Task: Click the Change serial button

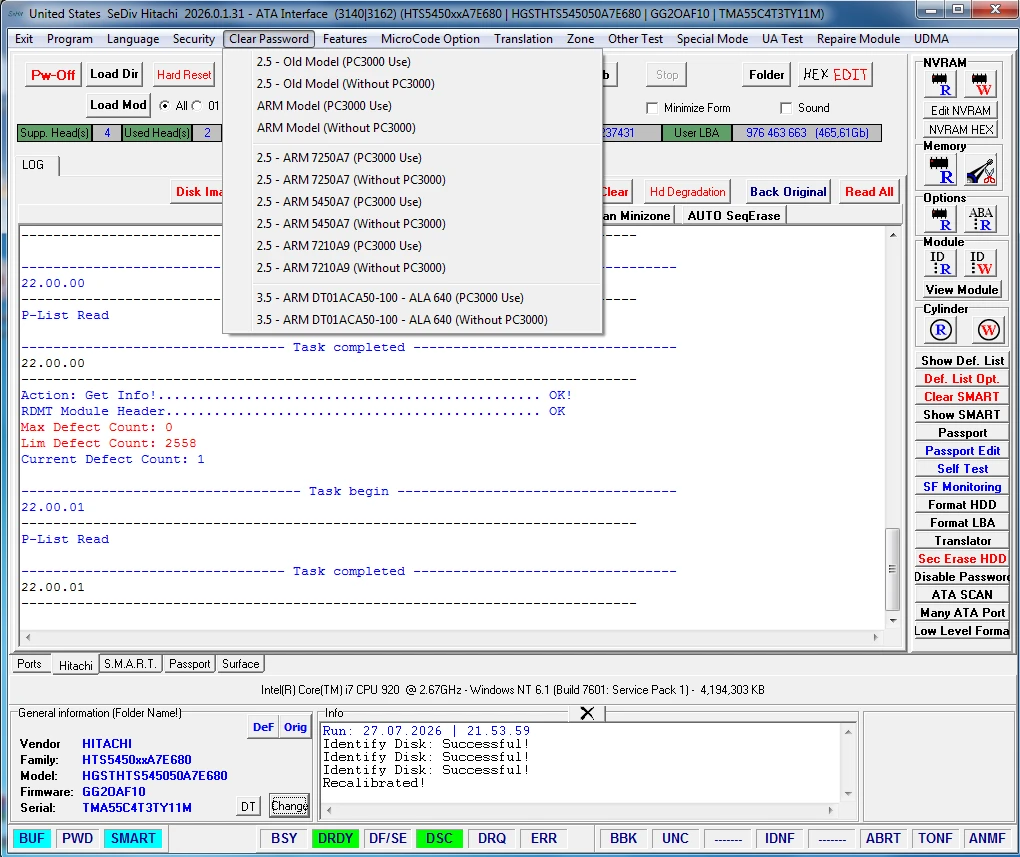Action: pyautogui.click(x=289, y=806)
